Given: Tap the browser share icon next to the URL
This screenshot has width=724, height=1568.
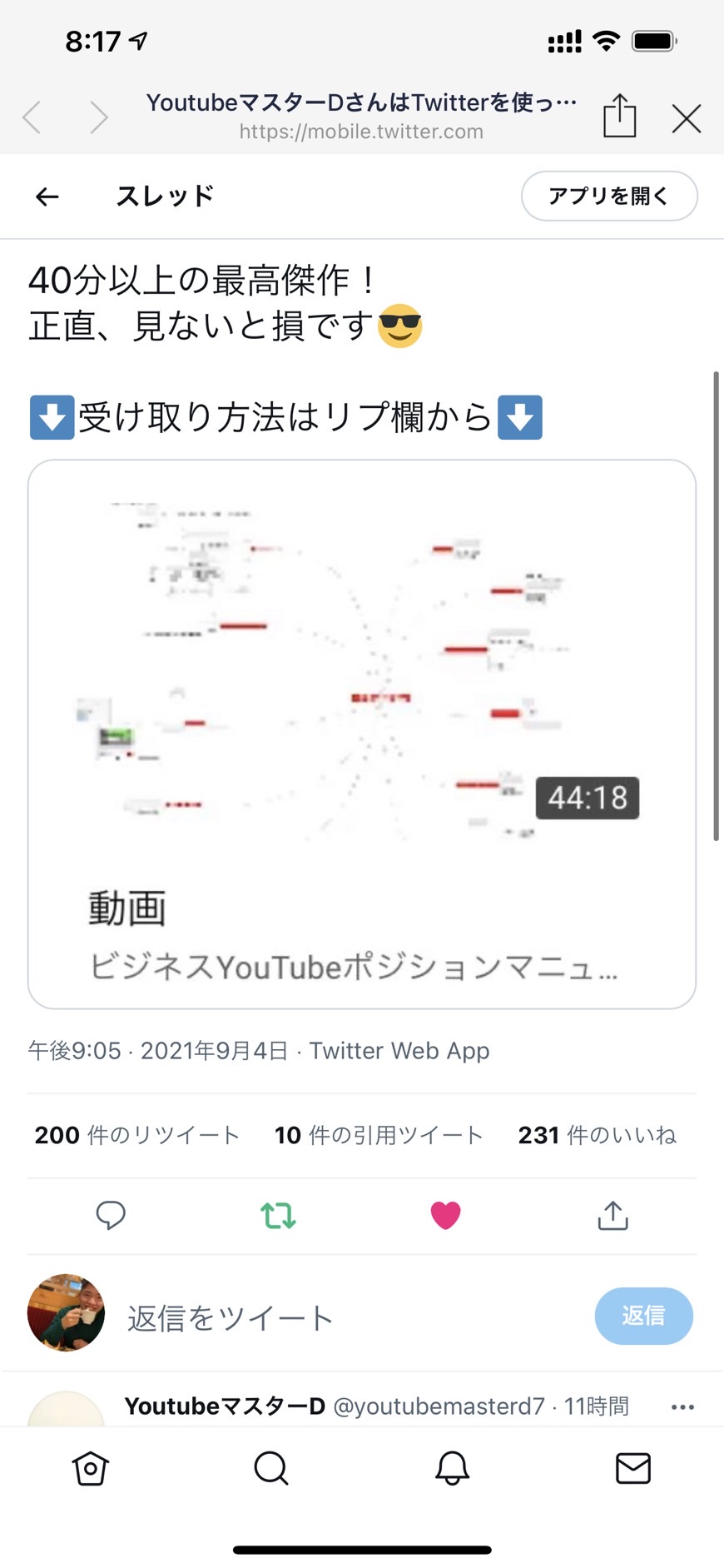Looking at the screenshot, I should (619, 116).
